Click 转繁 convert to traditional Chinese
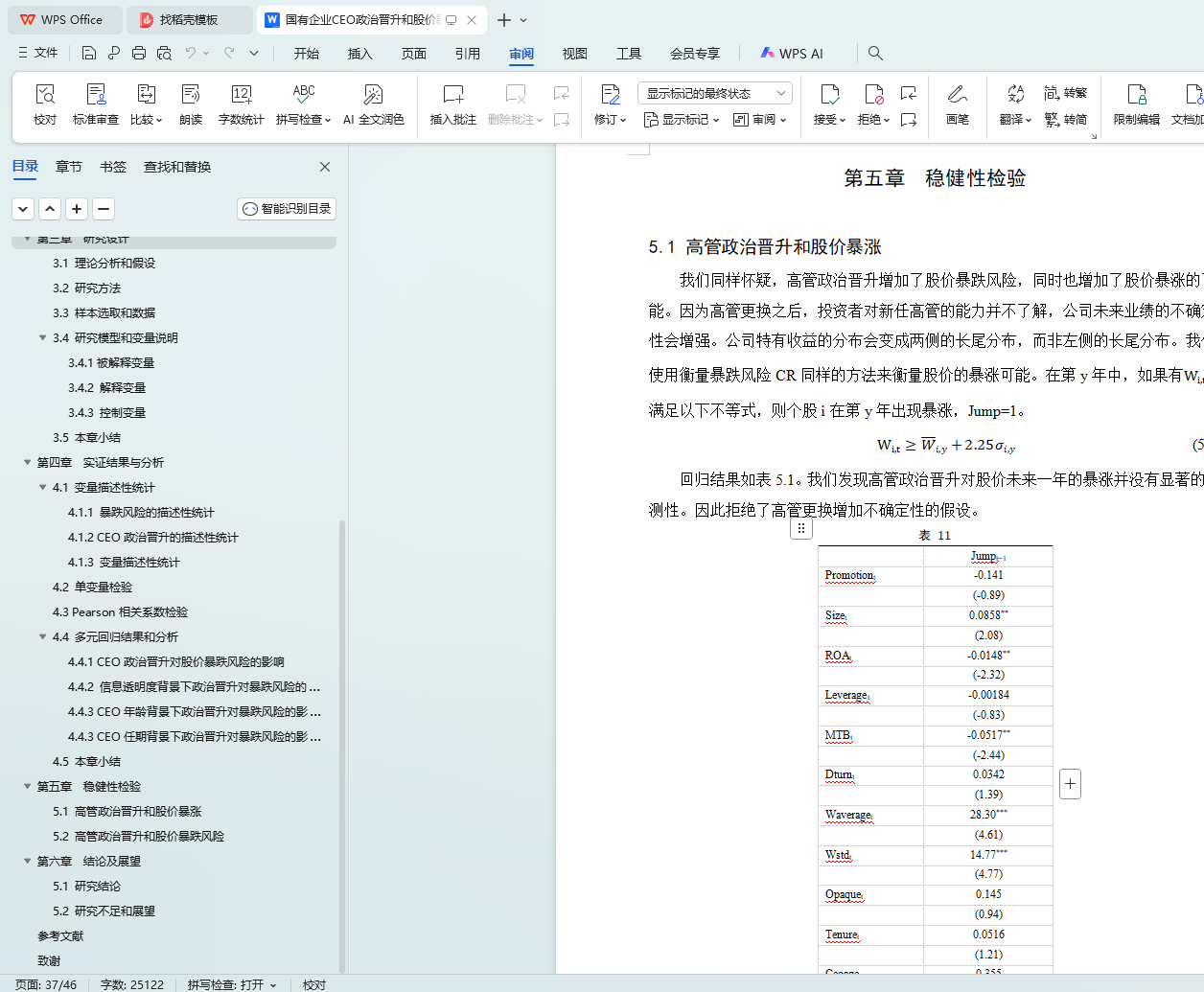 click(1066, 93)
